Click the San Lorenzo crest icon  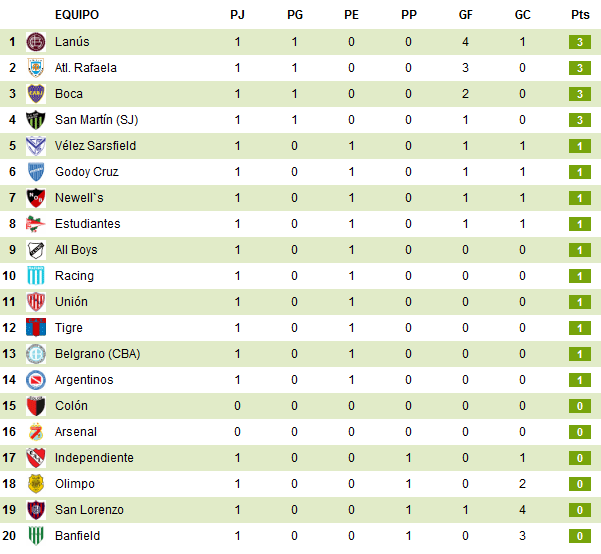click(x=36, y=510)
